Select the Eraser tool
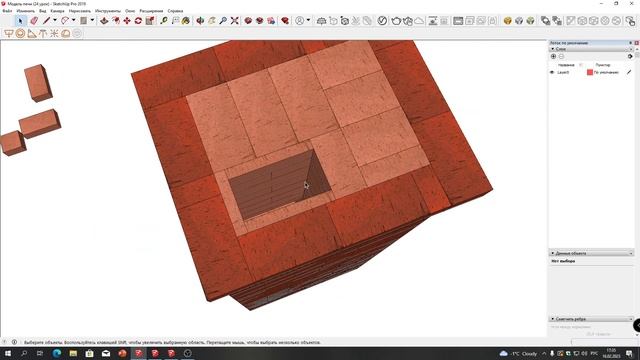 click(x=34, y=20)
